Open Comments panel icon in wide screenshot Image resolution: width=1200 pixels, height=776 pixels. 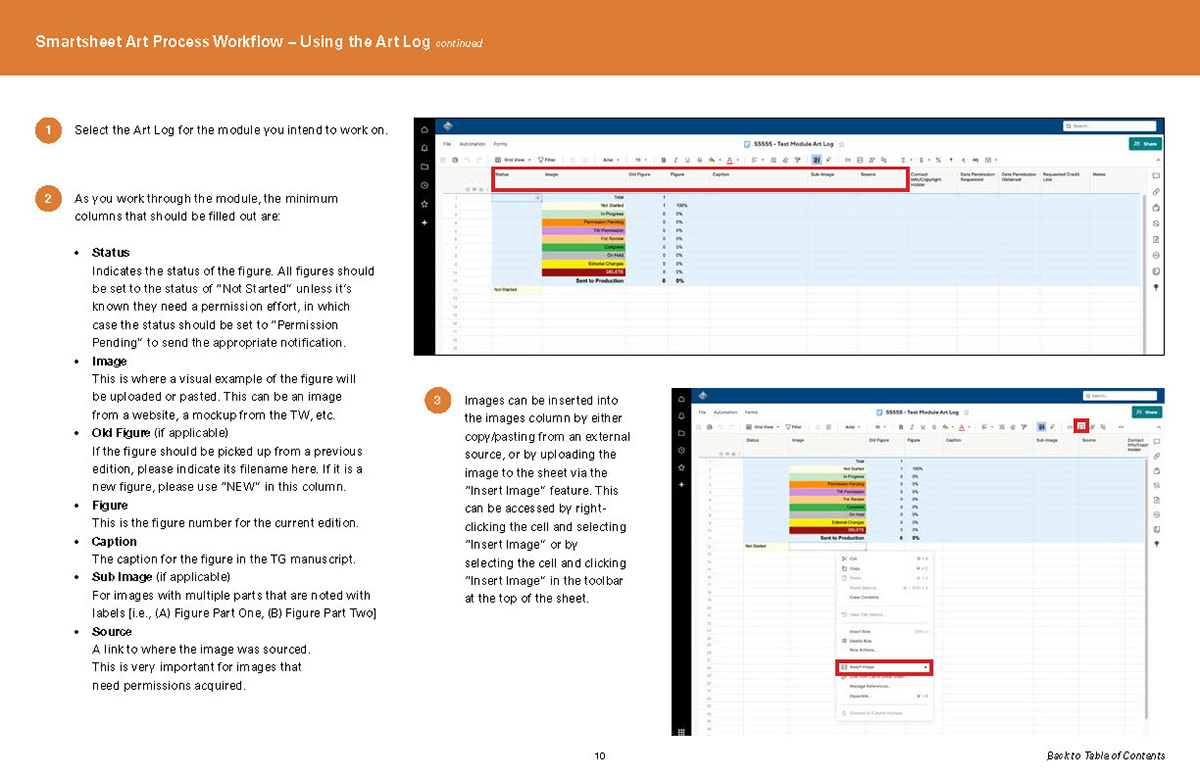click(x=1156, y=176)
